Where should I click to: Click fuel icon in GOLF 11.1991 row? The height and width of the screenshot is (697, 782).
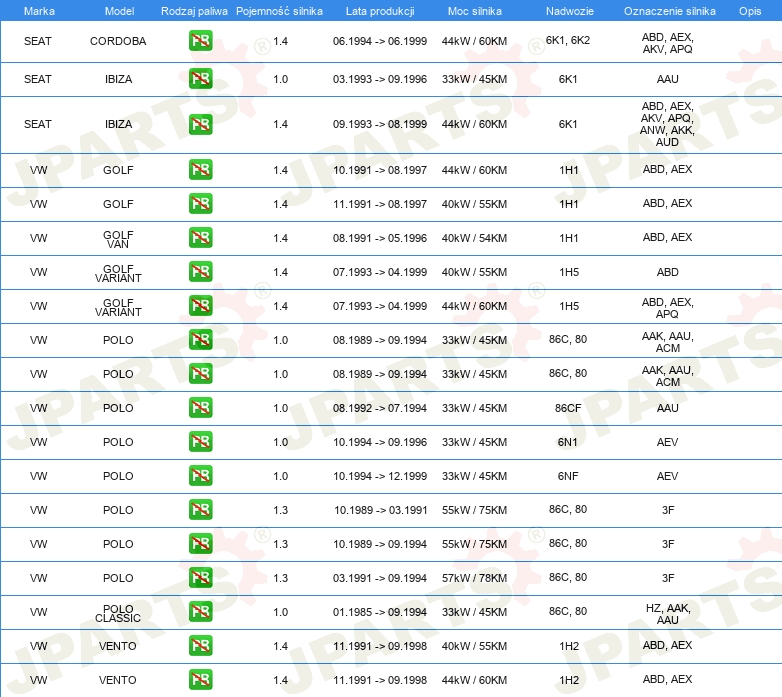coord(200,203)
